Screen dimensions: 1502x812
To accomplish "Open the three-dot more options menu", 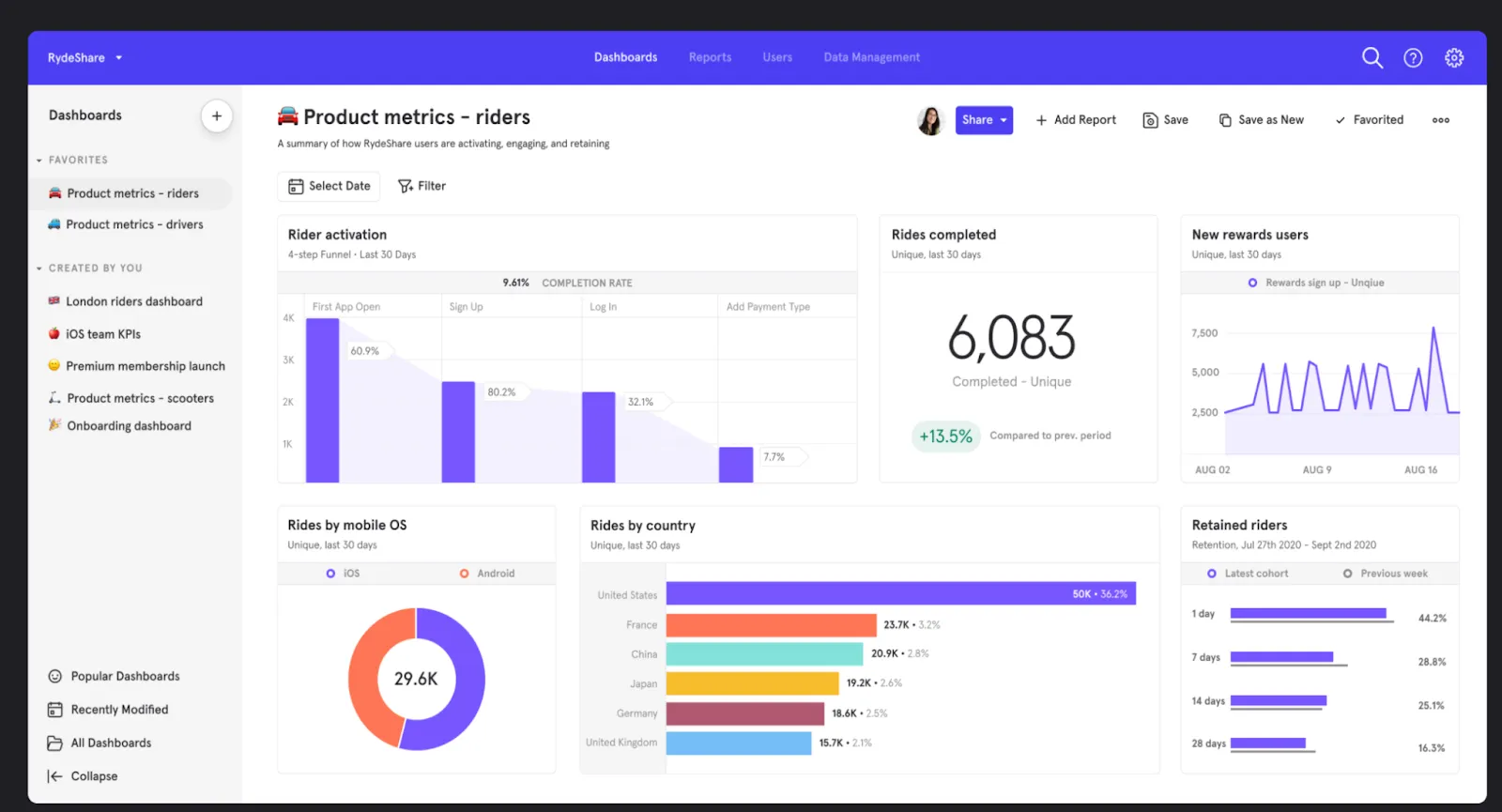I will [1441, 120].
